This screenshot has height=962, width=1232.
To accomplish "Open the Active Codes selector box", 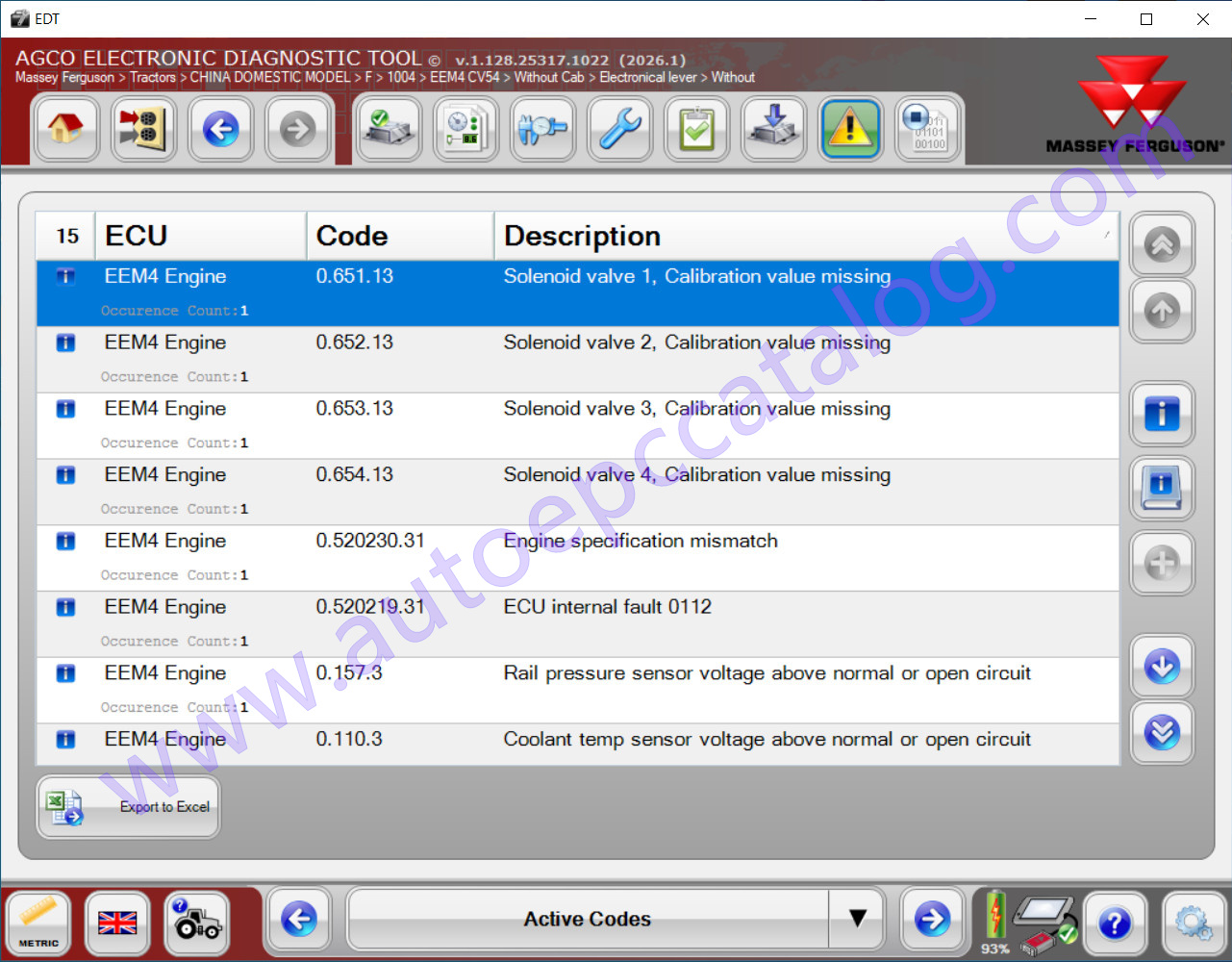I will pyautogui.click(x=588, y=920).
